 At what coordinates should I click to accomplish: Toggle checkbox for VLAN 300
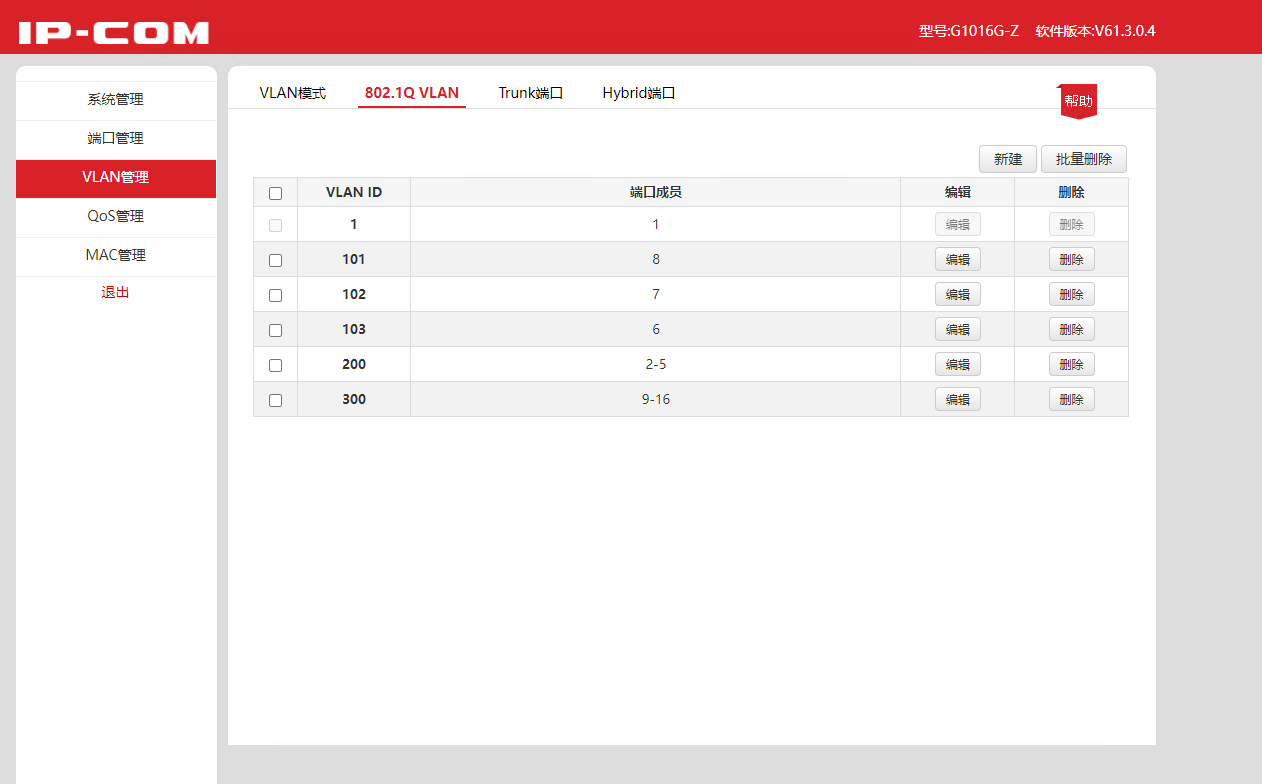tap(276, 400)
